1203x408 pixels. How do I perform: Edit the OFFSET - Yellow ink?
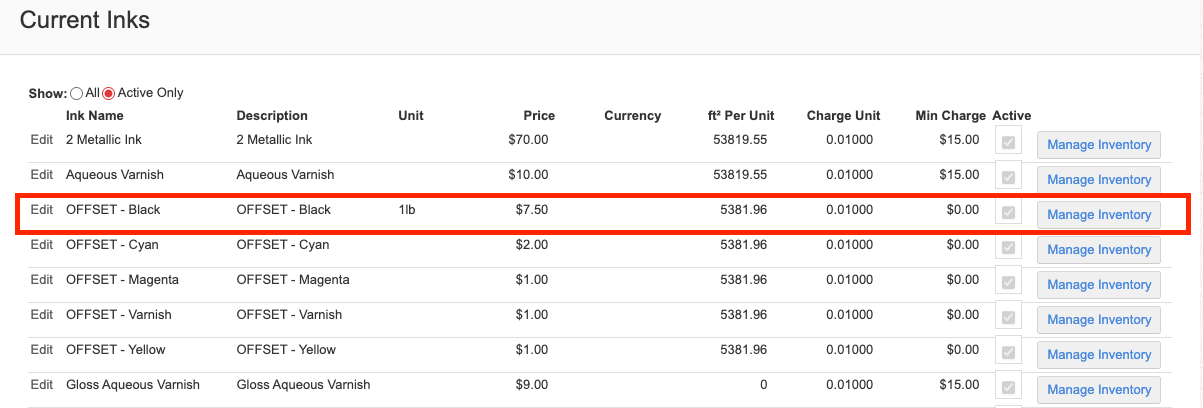tap(41, 350)
